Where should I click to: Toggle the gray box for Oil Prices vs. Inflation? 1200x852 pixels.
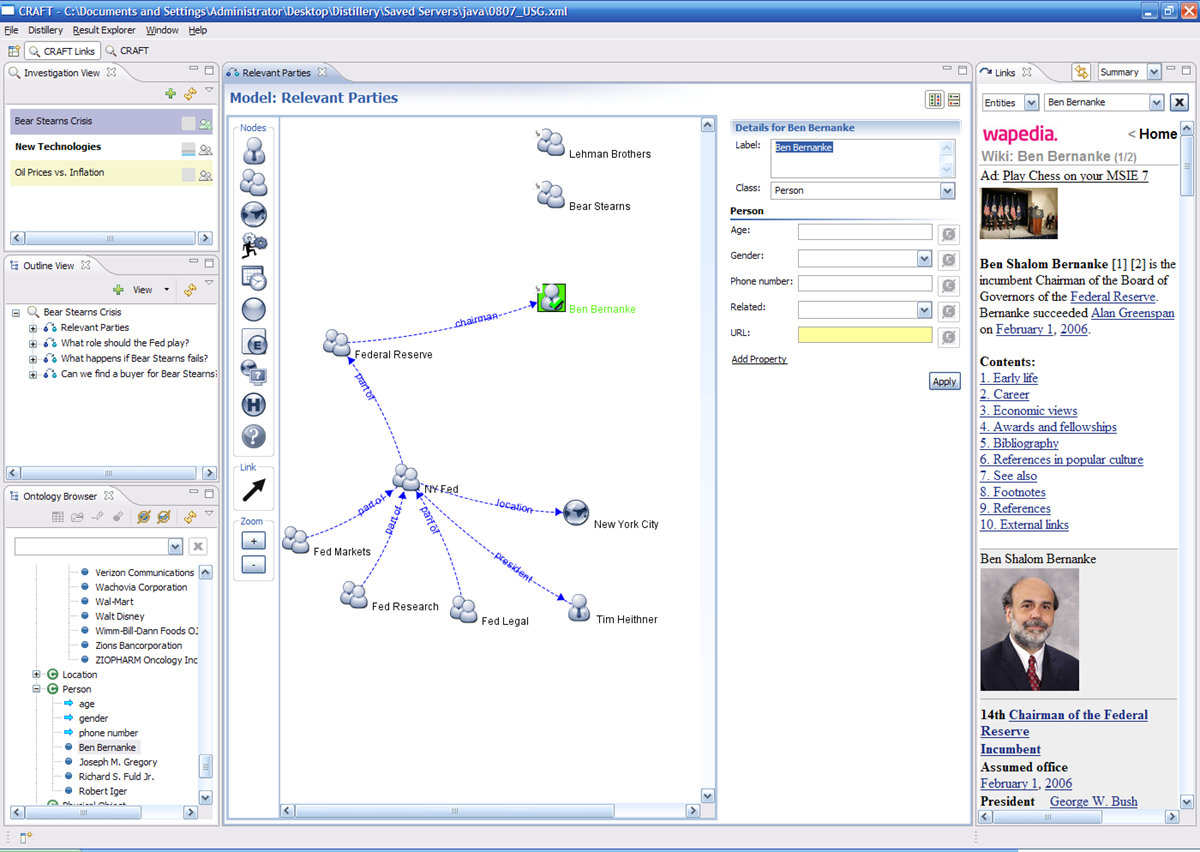pyautogui.click(x=188, y=175)
